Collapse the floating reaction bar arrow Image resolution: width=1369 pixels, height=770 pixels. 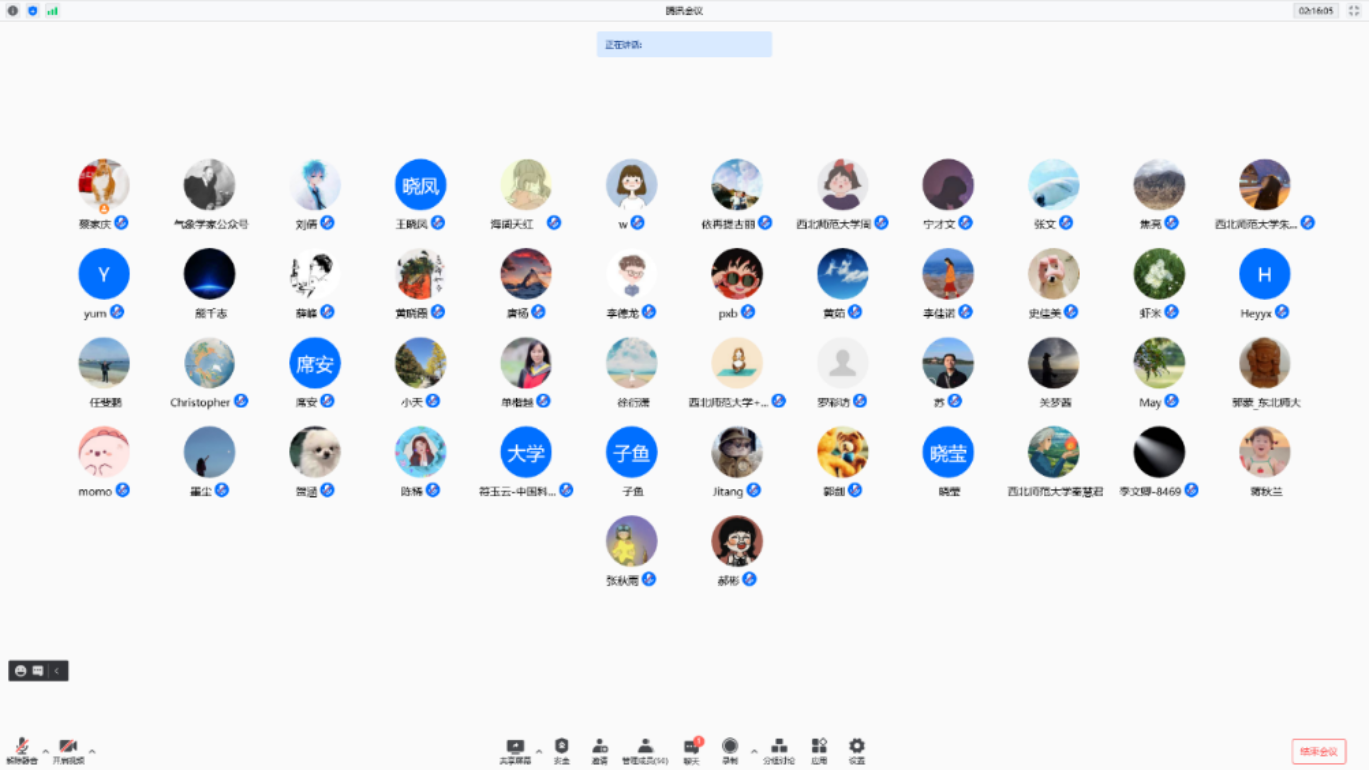point(57,671)
